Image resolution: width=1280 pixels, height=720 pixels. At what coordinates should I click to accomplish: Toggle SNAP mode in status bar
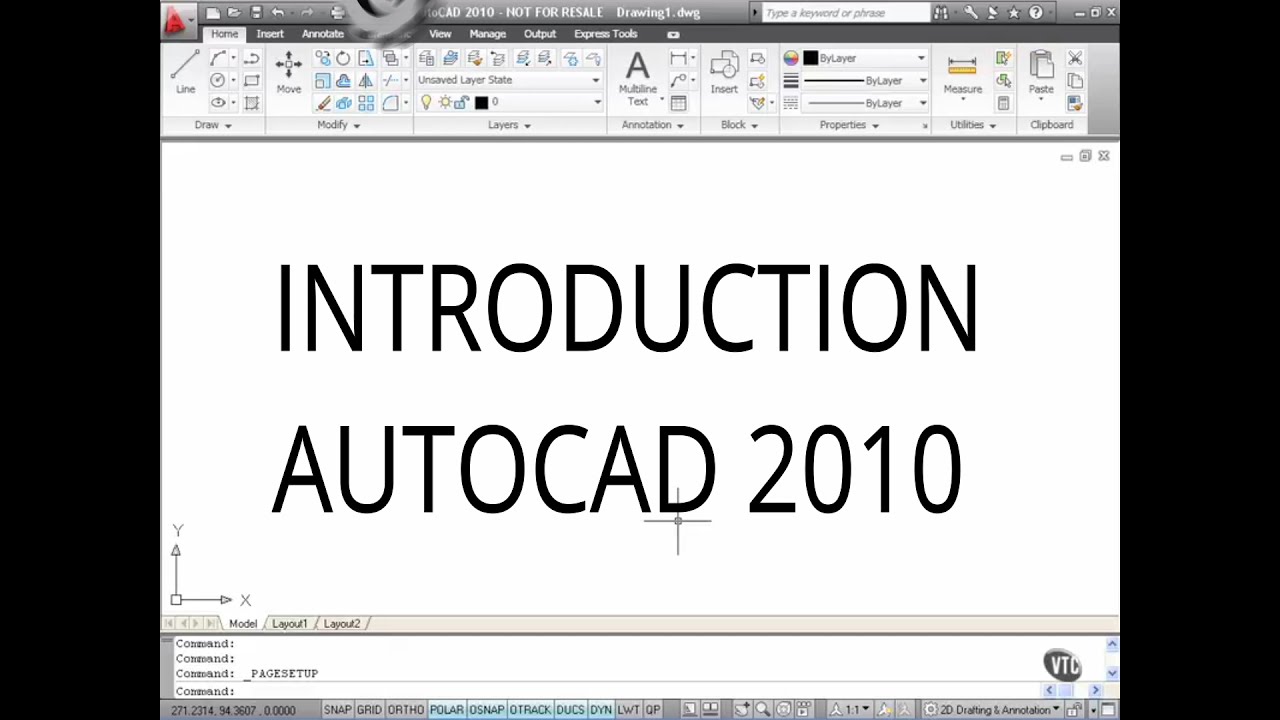(337, 710)
